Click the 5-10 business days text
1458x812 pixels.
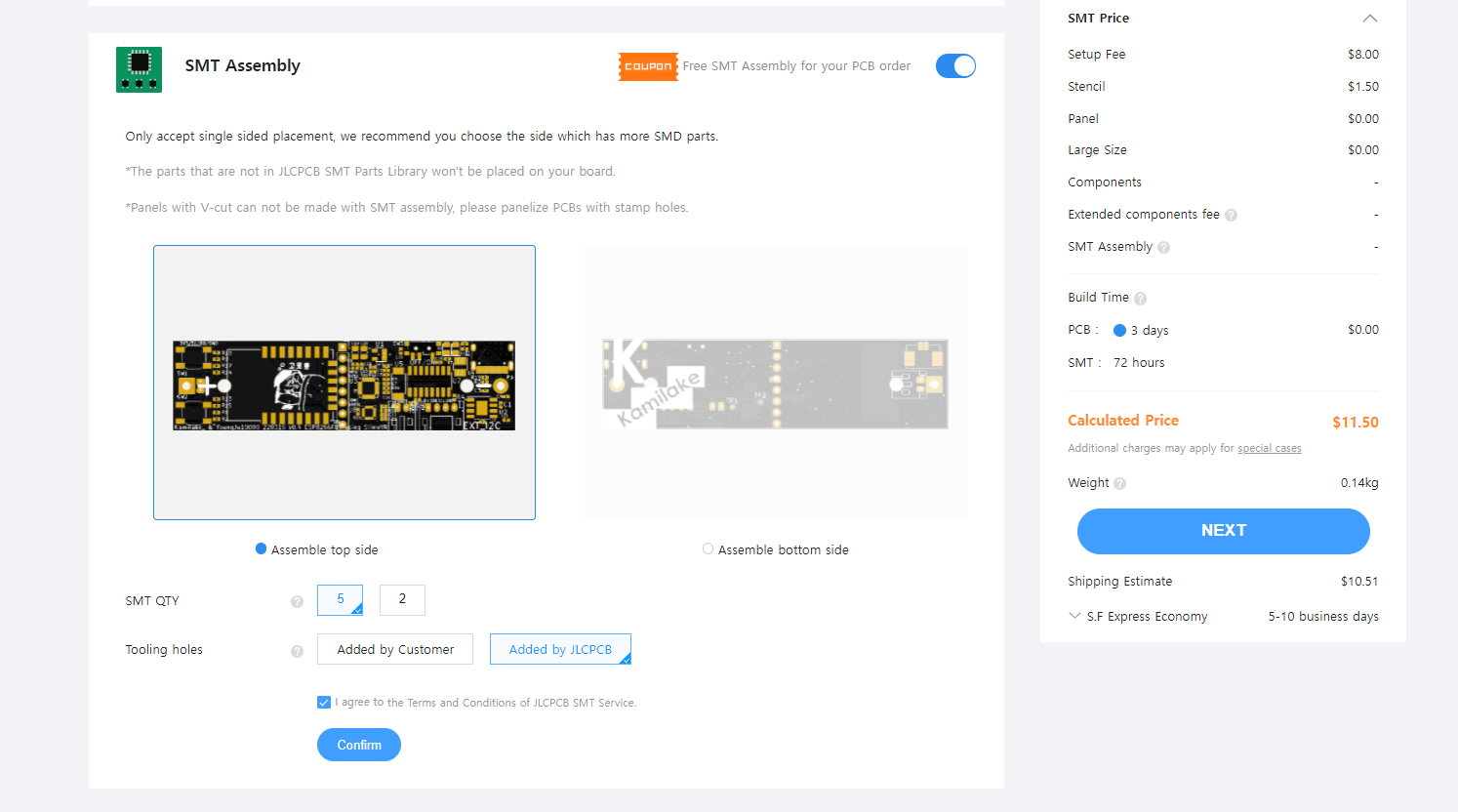pyautogui.click(x=1323, y=617)
